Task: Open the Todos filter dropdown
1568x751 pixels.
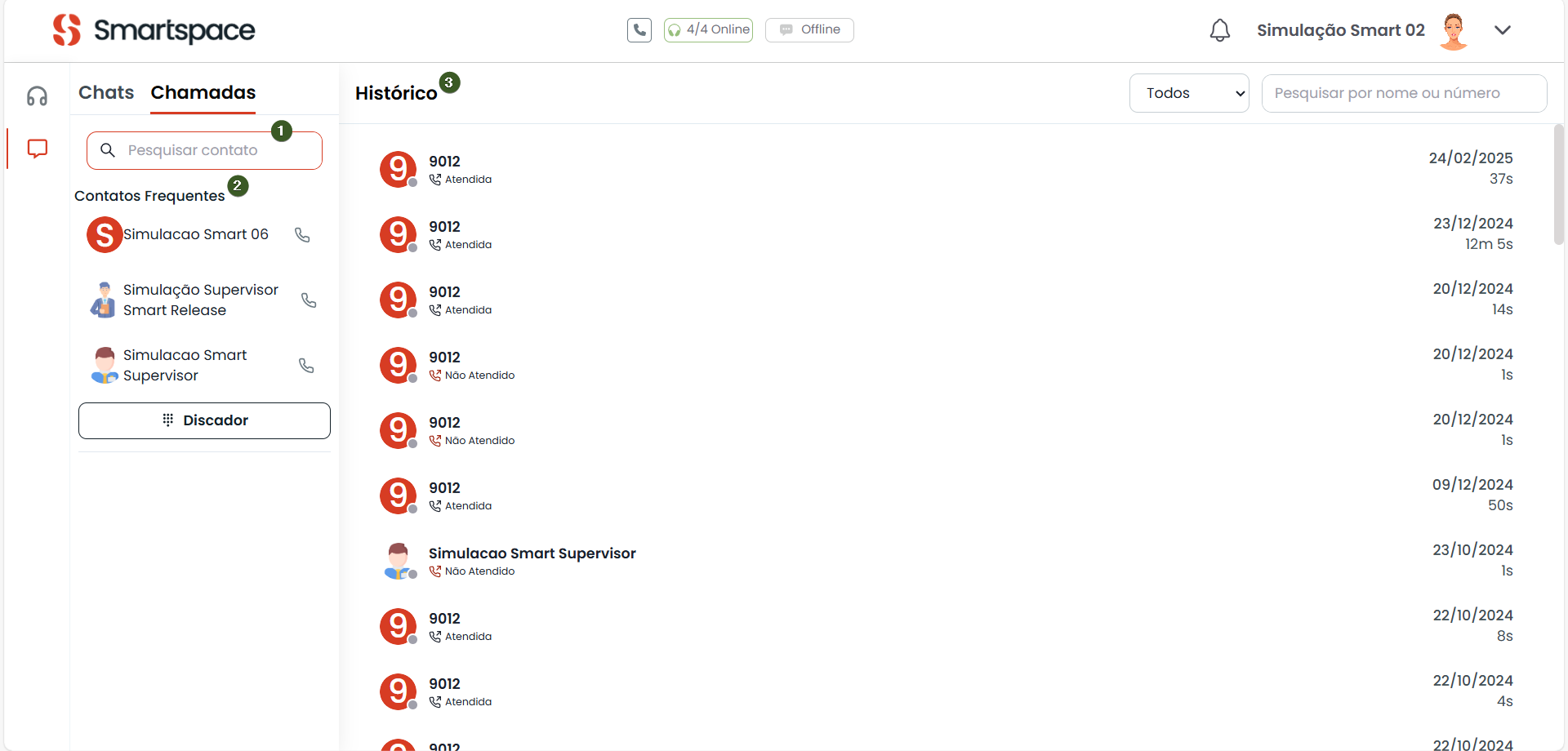Action: pos(1188,93)
